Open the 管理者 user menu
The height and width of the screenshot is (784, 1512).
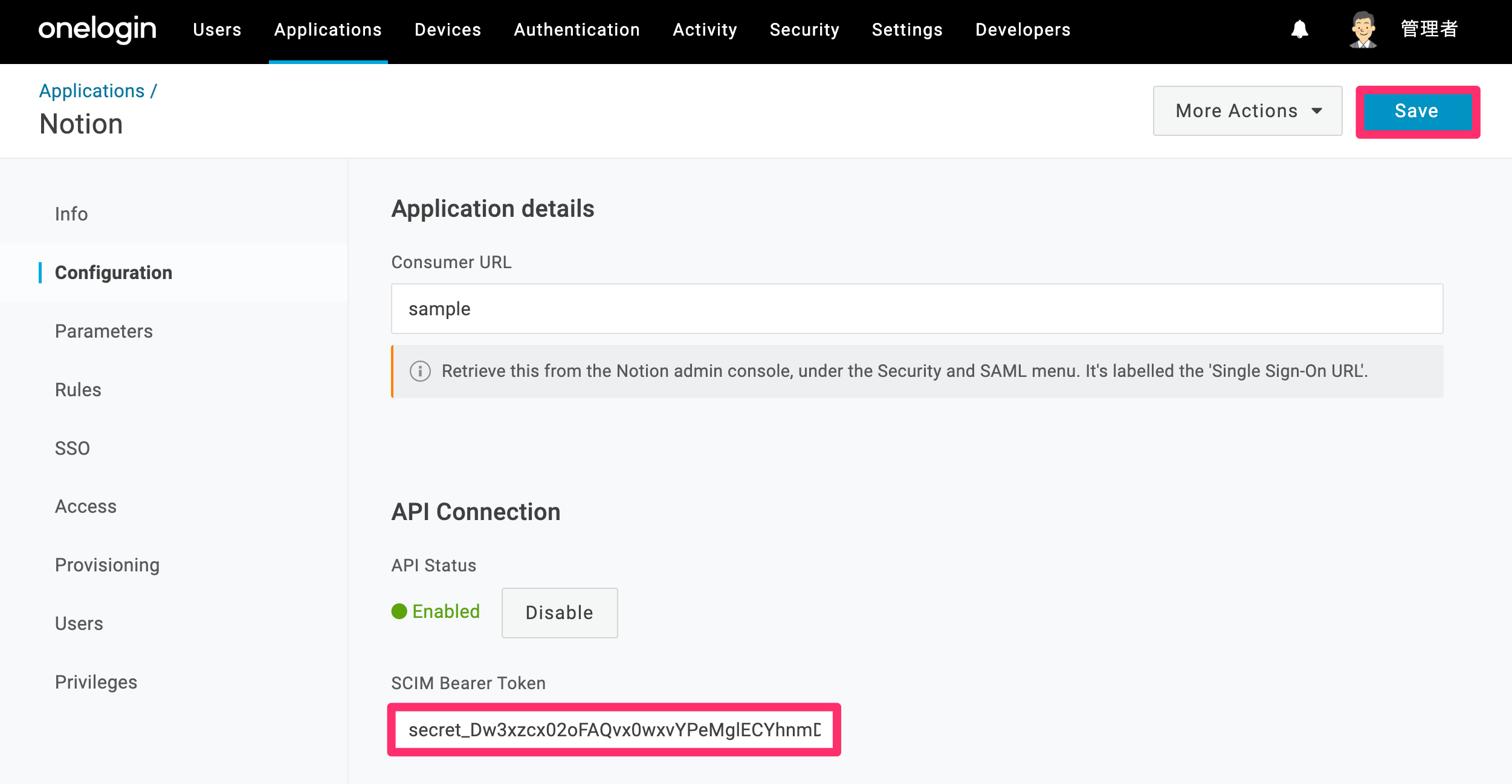click(x=1429, y=29)
